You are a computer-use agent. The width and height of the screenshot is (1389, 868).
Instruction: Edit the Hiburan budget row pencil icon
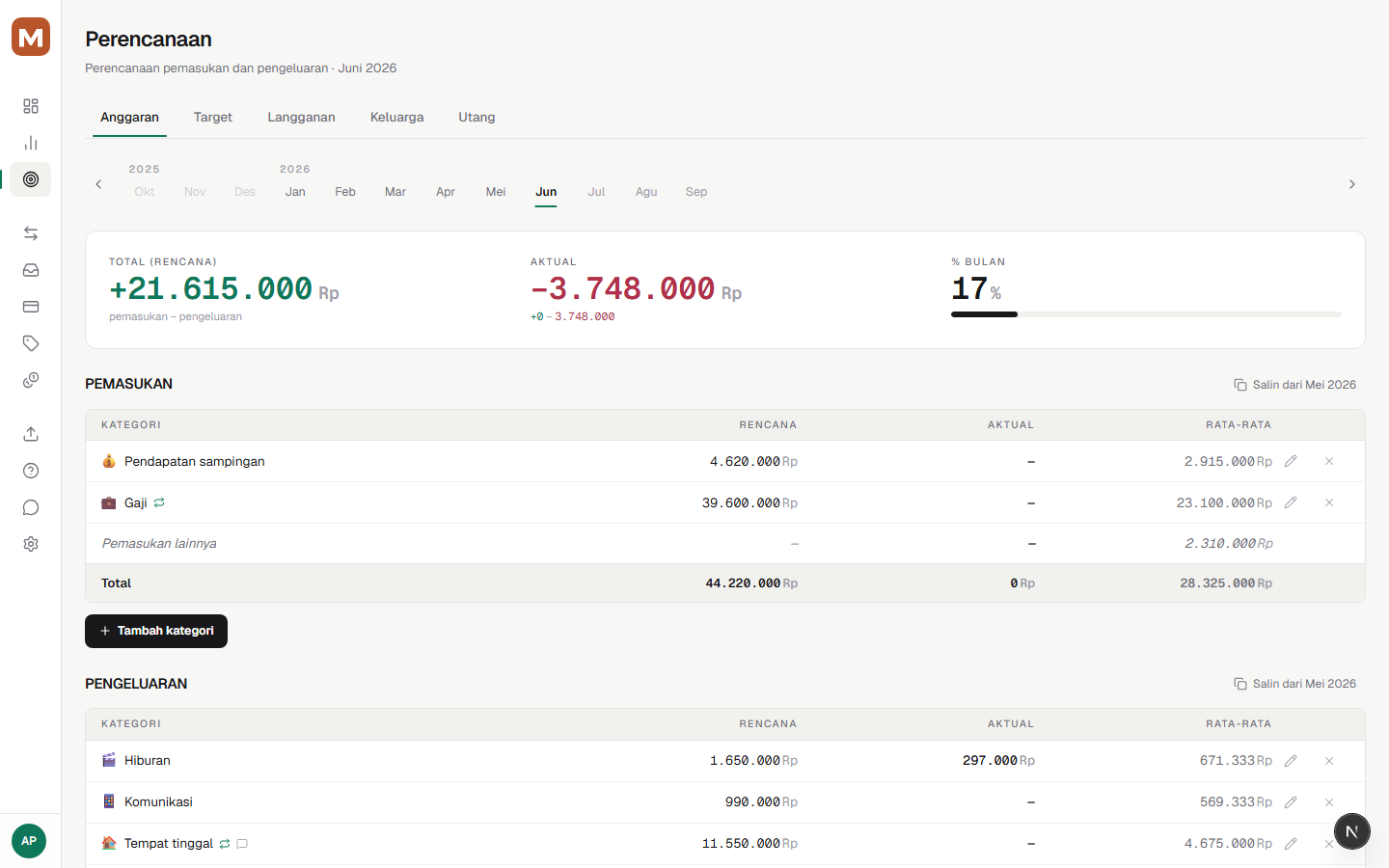click(1291, 761)
